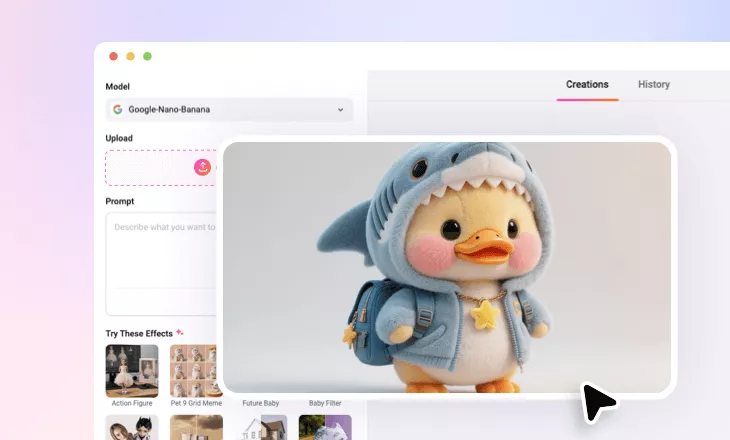The width and height of the screenshot is (730, 440).
Task: Focus the Prompt description text box
Action: pos(162,262)
